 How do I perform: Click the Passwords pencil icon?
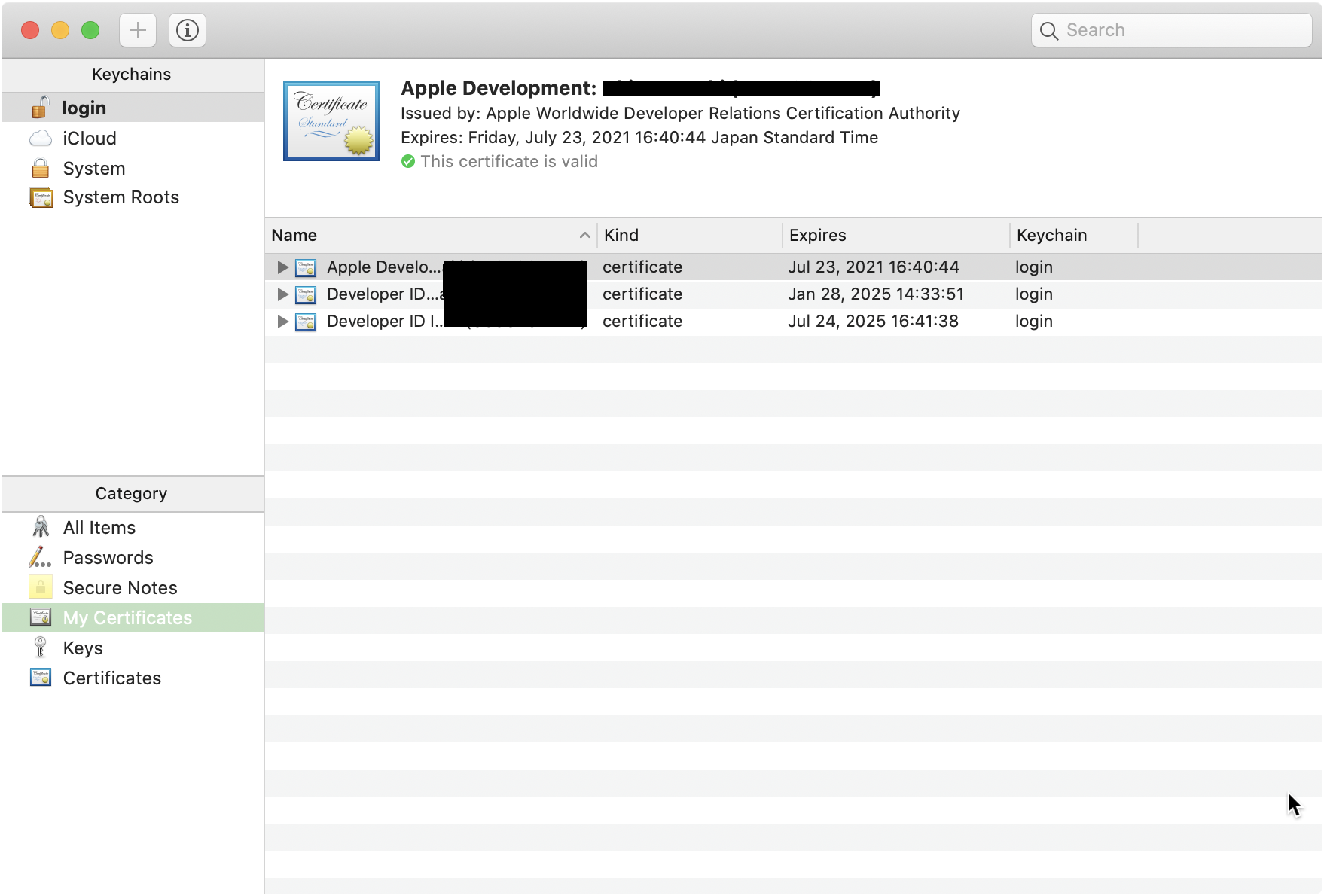(41, 557)
